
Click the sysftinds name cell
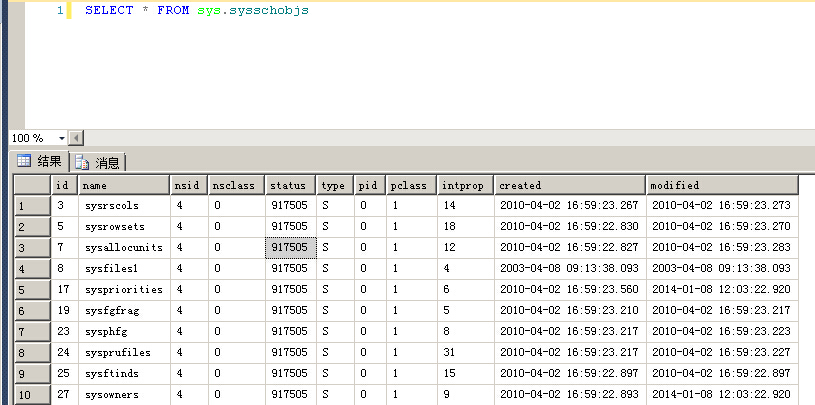point(124,373)
